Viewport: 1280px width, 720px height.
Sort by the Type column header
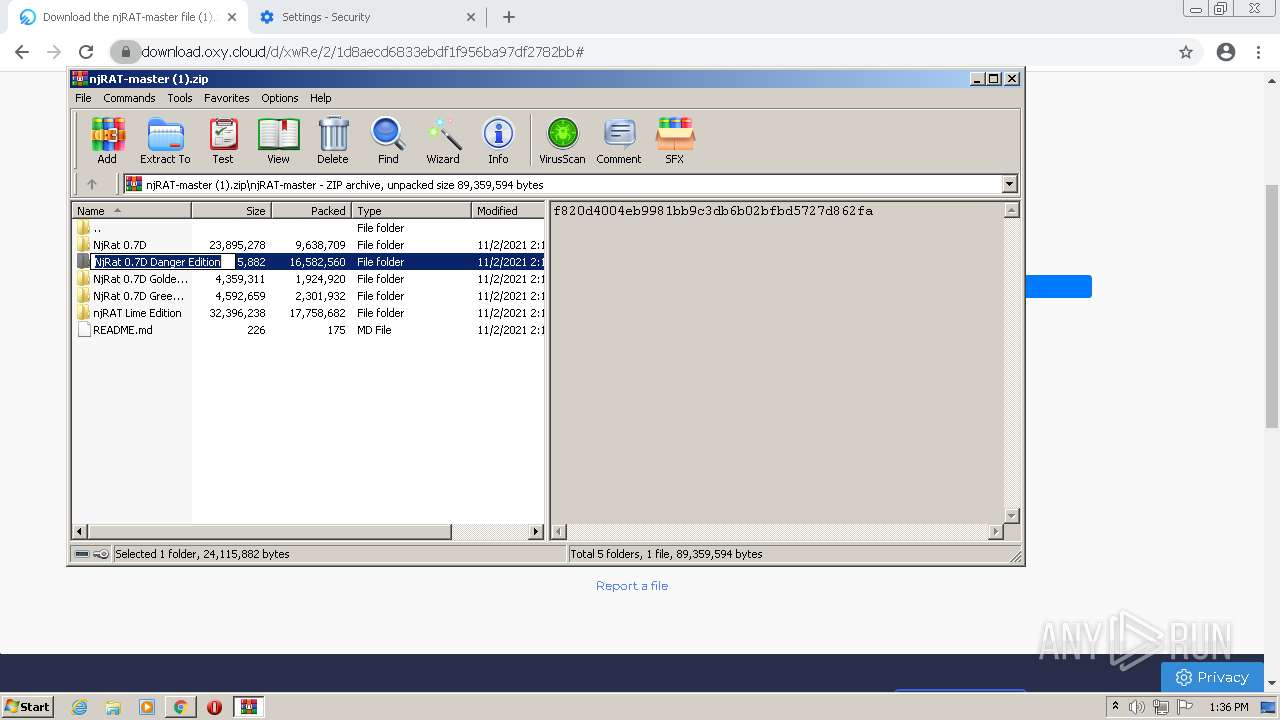click(411, 211)
